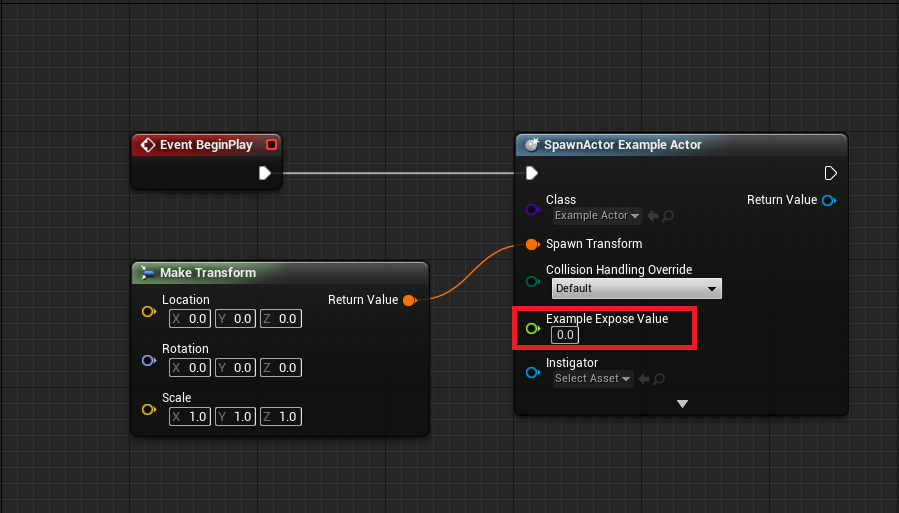Click the yellow Location input pin
Viewport: 899px width, 513px height.
point(148,312)
